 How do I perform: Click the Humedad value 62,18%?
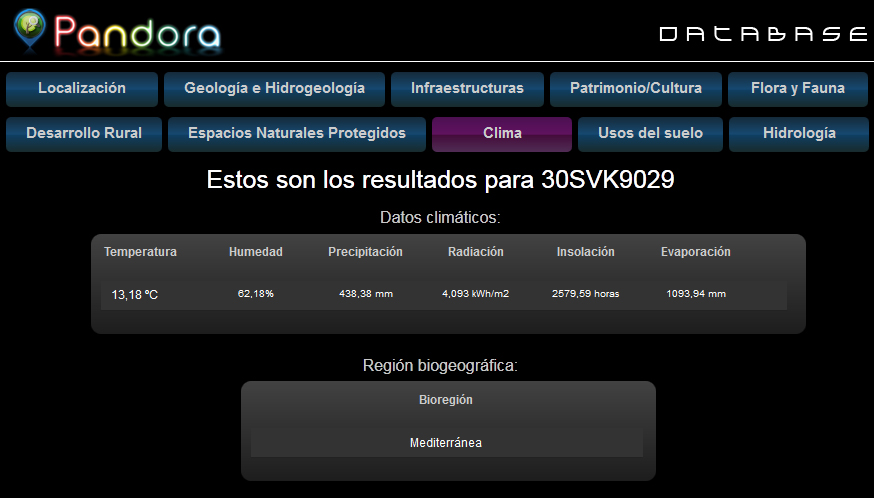(x=256, y=294)
